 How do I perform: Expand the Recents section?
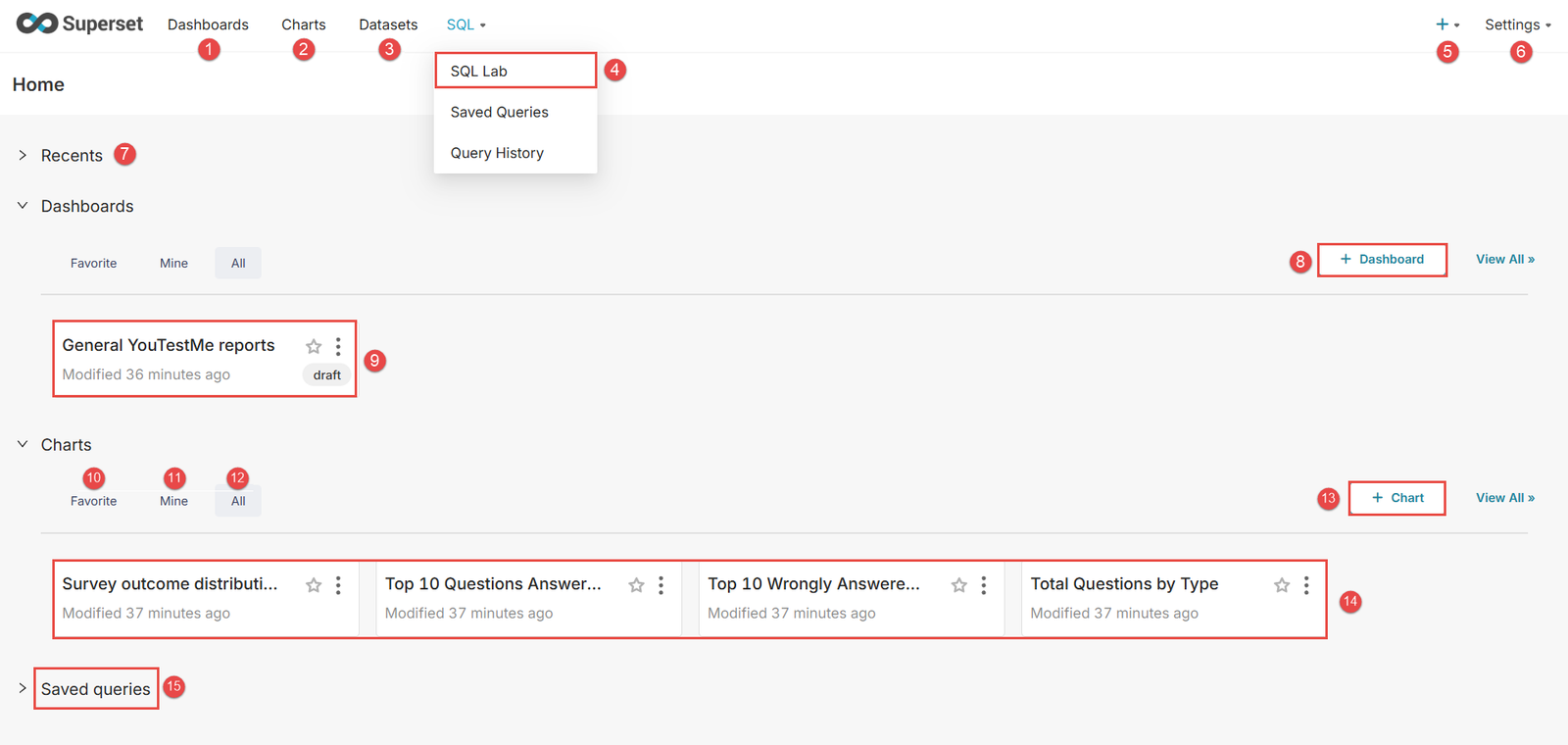click(x=71, y=156)
